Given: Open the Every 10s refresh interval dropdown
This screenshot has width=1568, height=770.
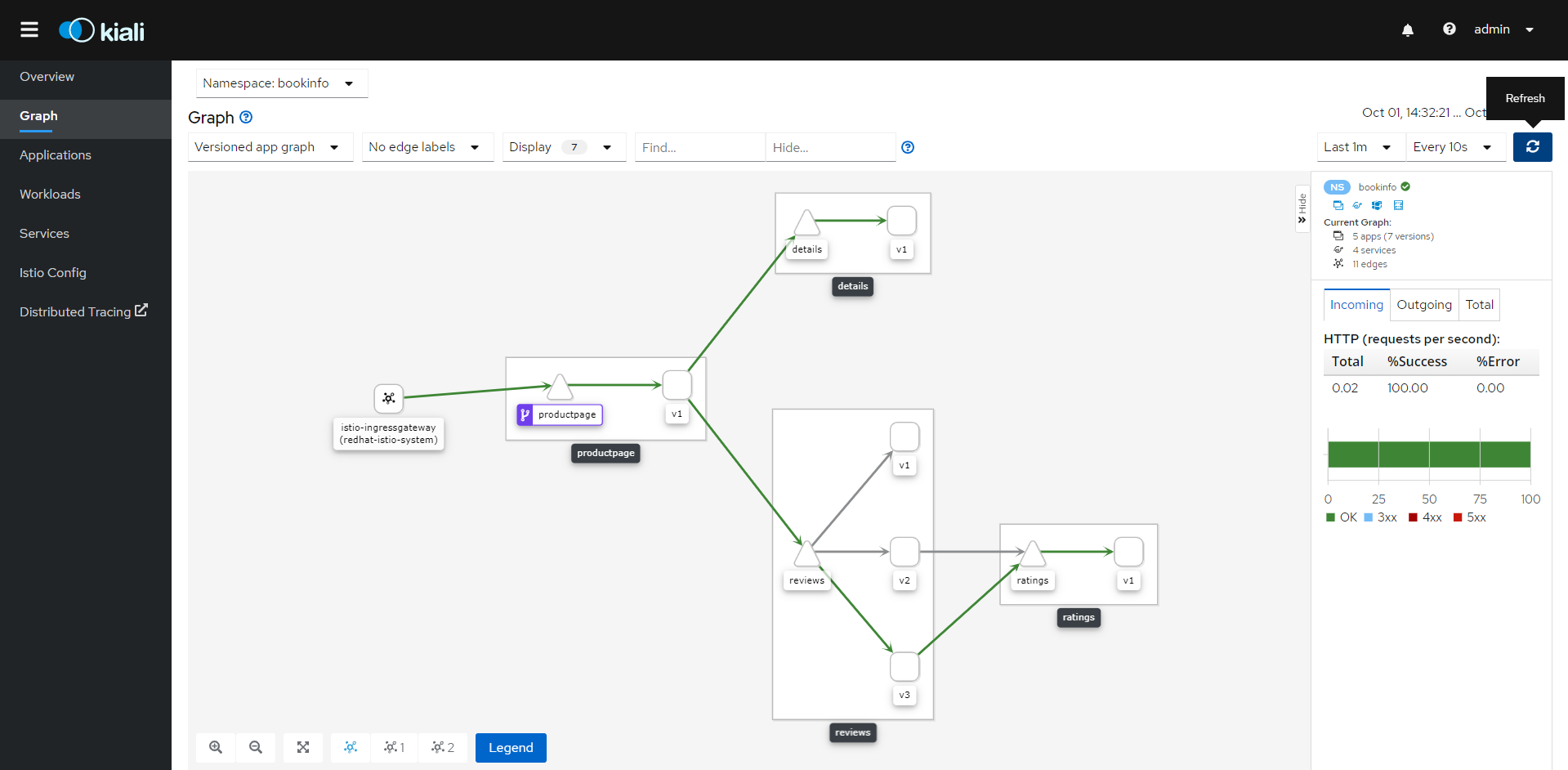Looking at the screenshot, I should [x=1456, y=147].
